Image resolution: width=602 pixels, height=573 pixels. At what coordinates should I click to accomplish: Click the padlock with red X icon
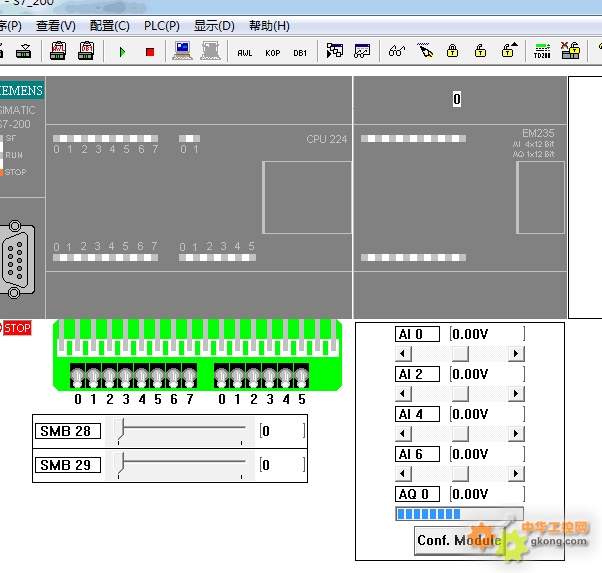570,50
